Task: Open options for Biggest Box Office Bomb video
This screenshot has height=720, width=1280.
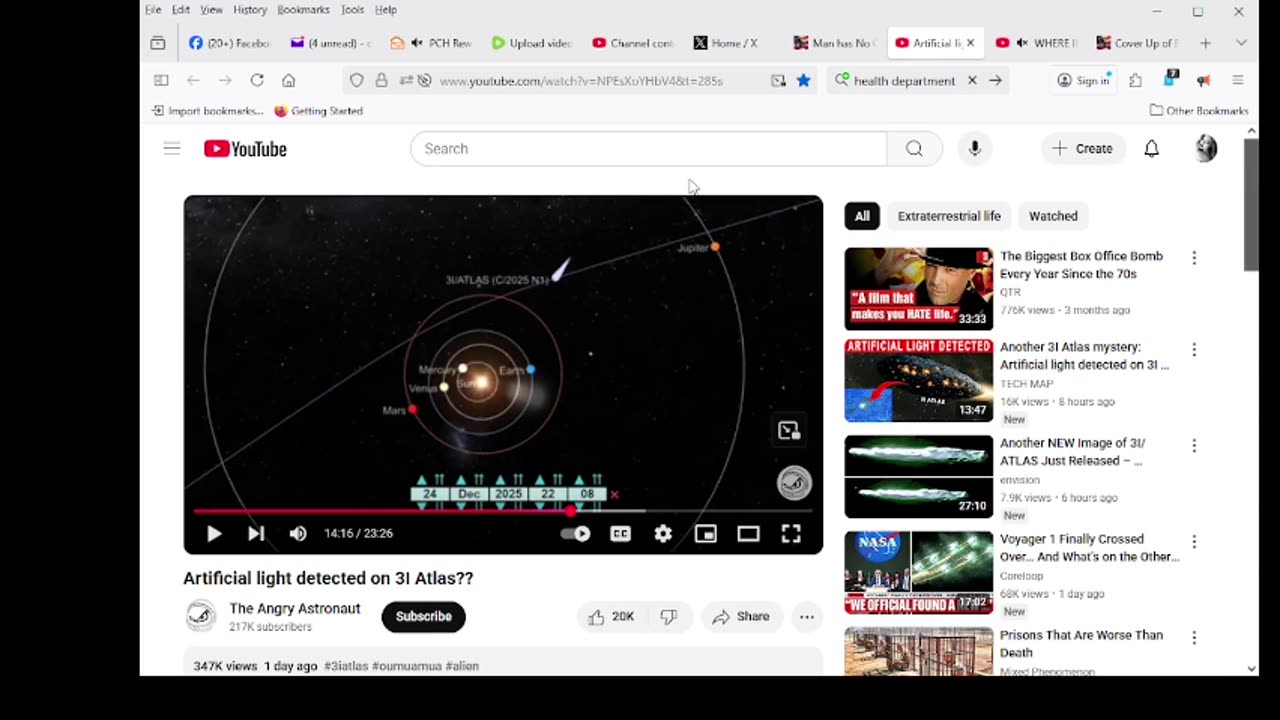Action: coord(1194,258)
